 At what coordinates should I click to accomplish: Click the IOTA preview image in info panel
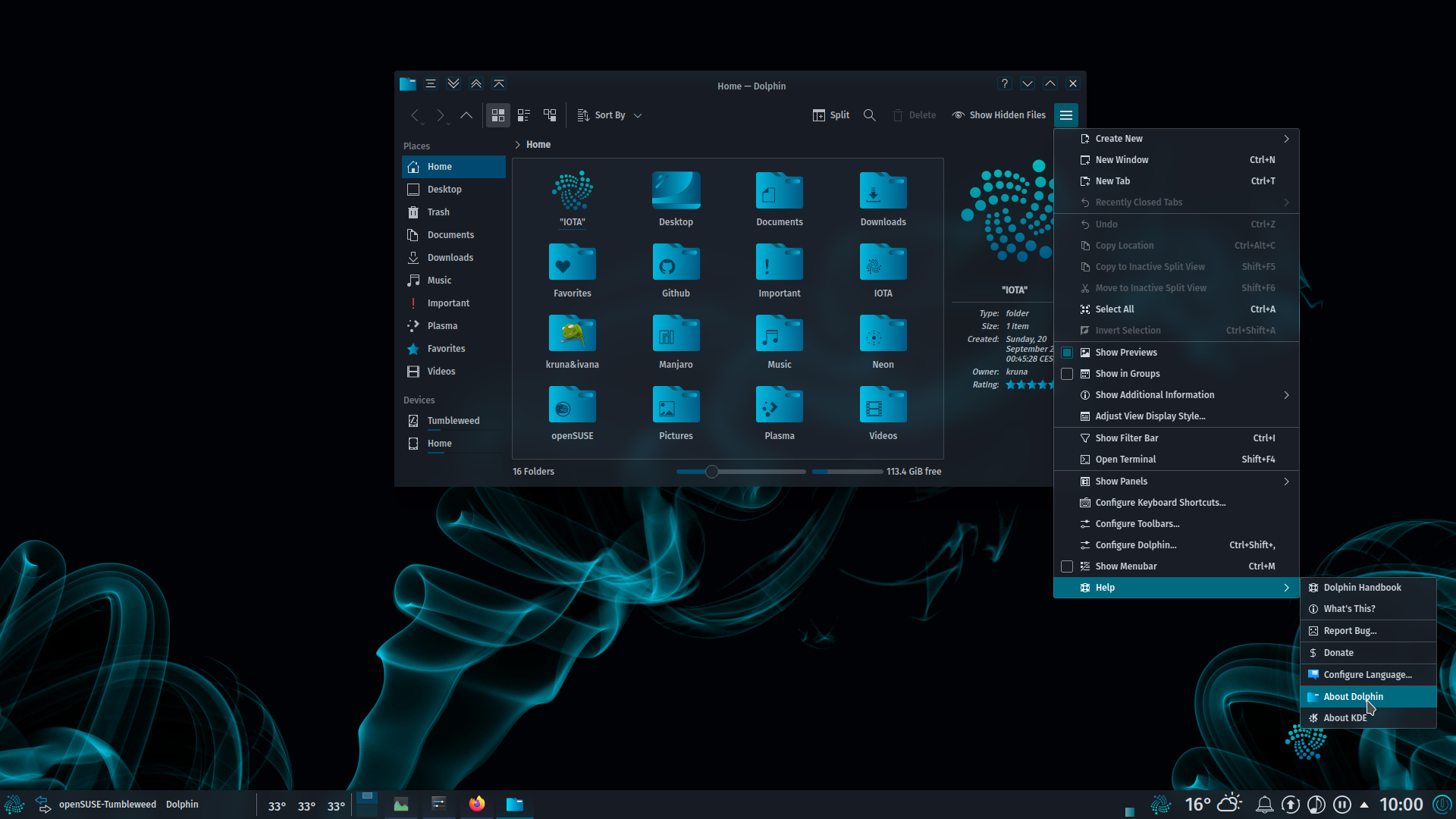point(1007,210)
